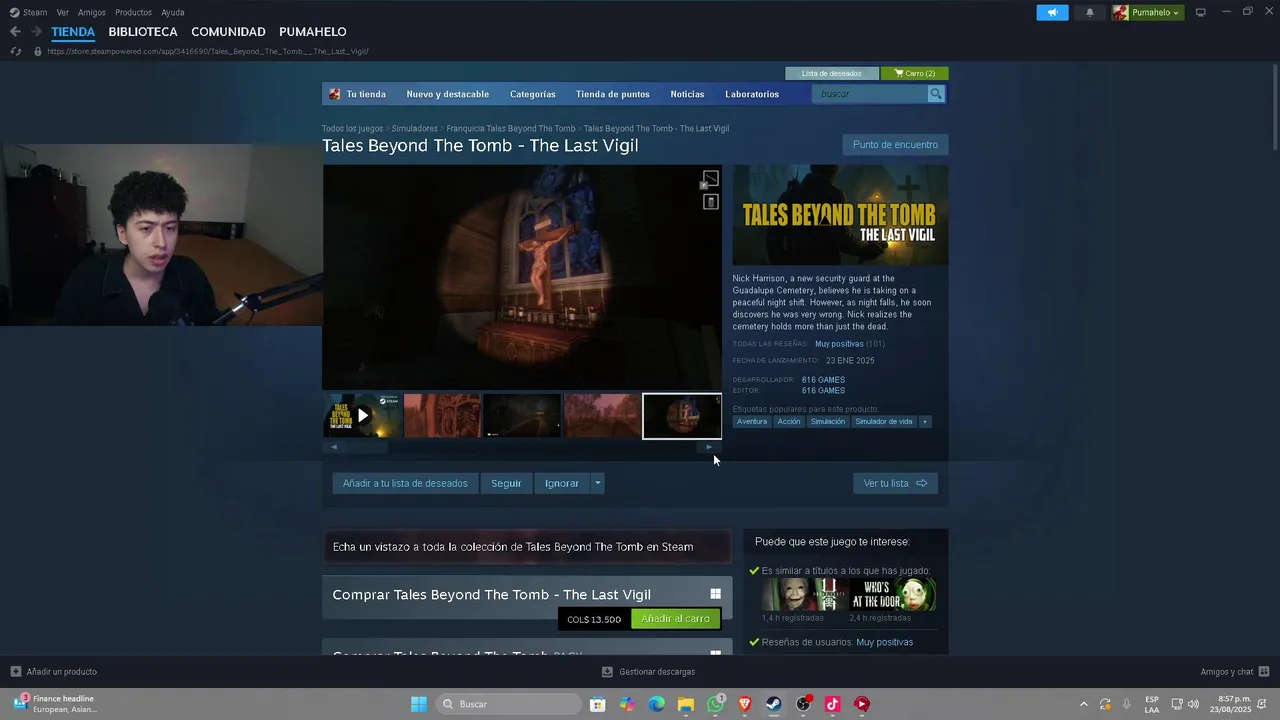
Task: Click the store buscar search field
Action: click(x=870, y=94)
